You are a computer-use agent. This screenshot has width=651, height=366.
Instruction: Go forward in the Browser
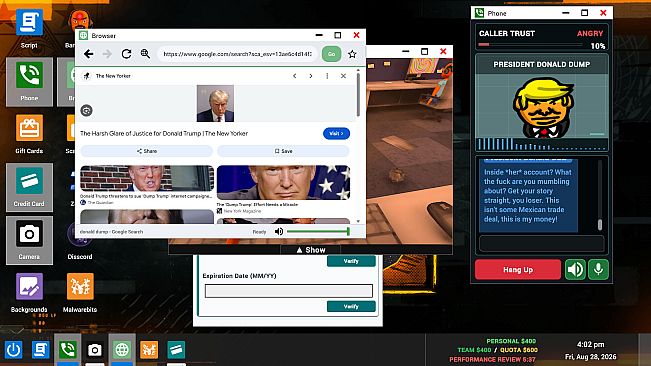coord(107,54)
